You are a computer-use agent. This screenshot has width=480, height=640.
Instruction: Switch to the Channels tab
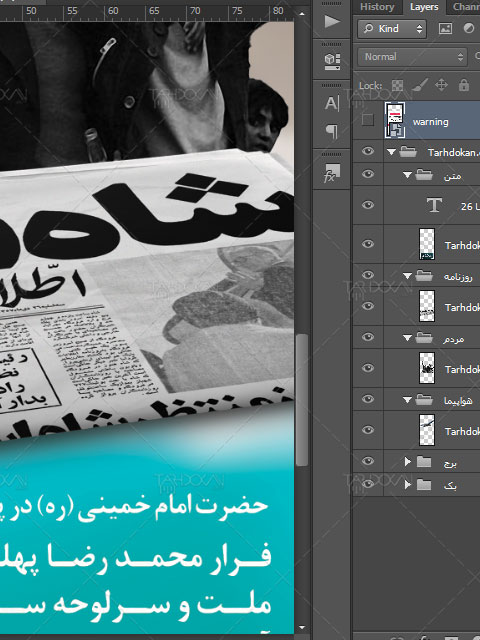pyautogui.click(x=466, y=7)
